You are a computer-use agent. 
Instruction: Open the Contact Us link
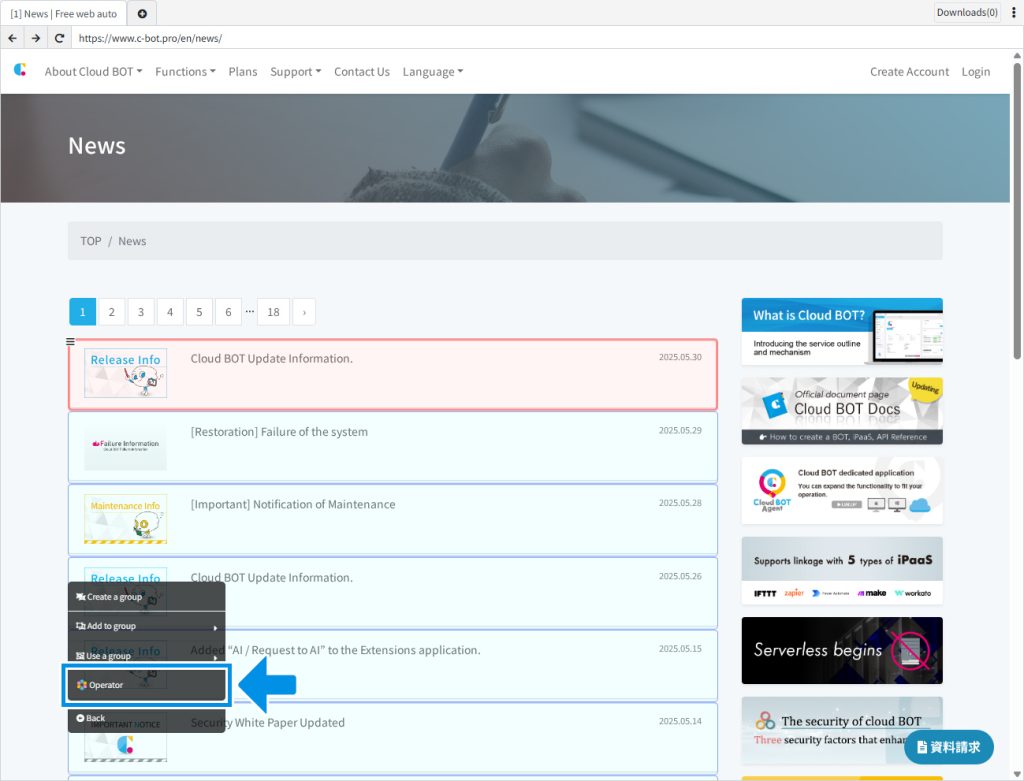(x=362, y=72)
